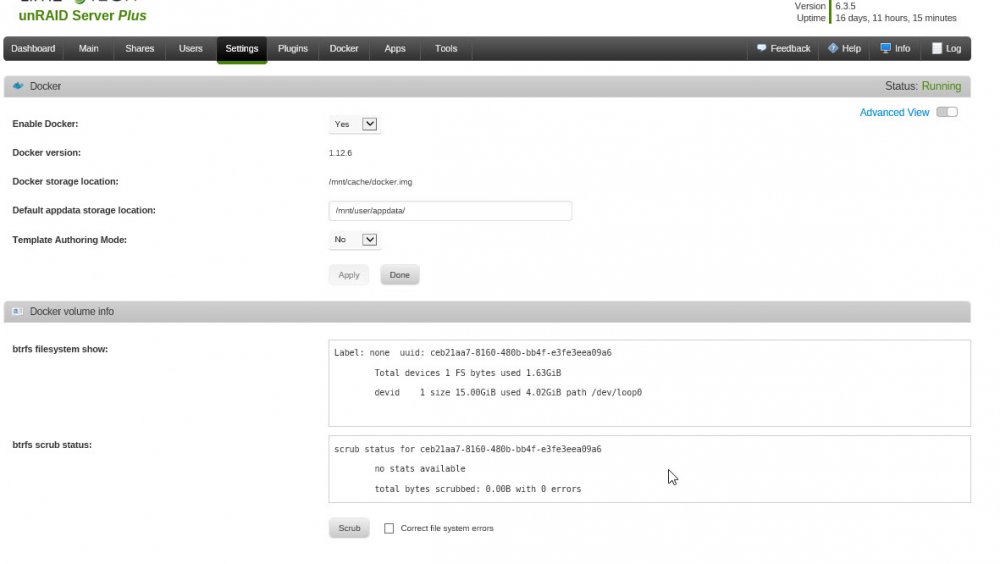Image resolution: width=1000 pixels, height=564 pixels.
Task: Click the devid path /dev/loop0 line
Action: (x=508, y=392)
